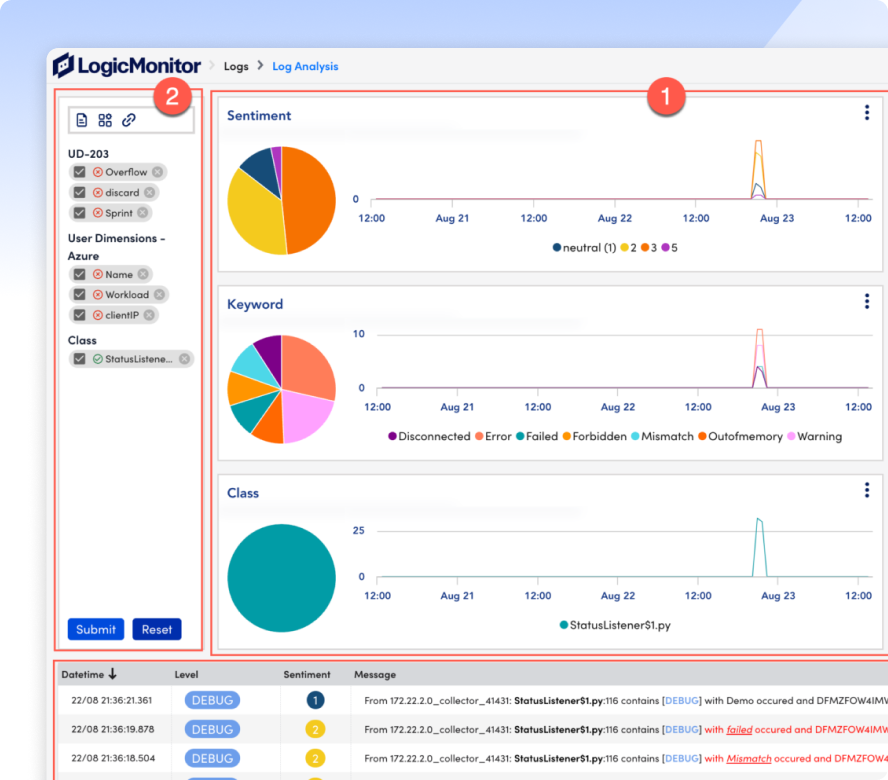Uncheck the Overflow checkbox

pyautogui.click(x=79, y=172)
